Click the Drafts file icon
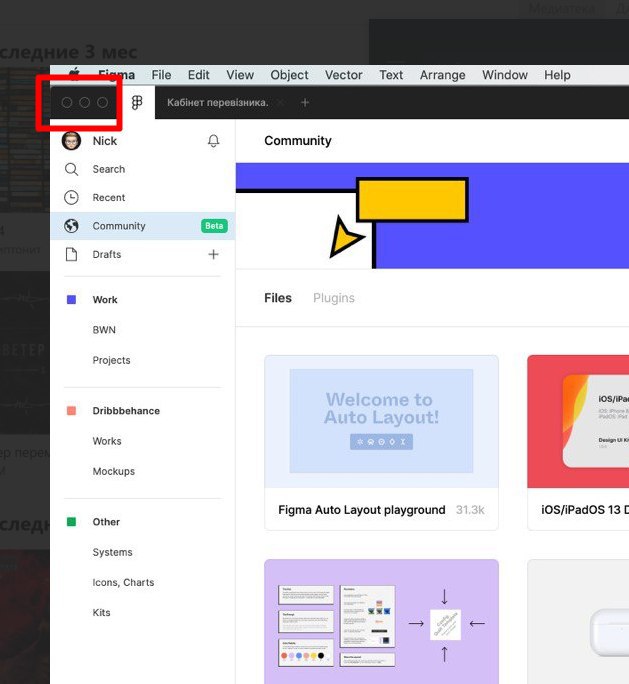The width and height of the screenshot is (629, 684). (72, 254)
